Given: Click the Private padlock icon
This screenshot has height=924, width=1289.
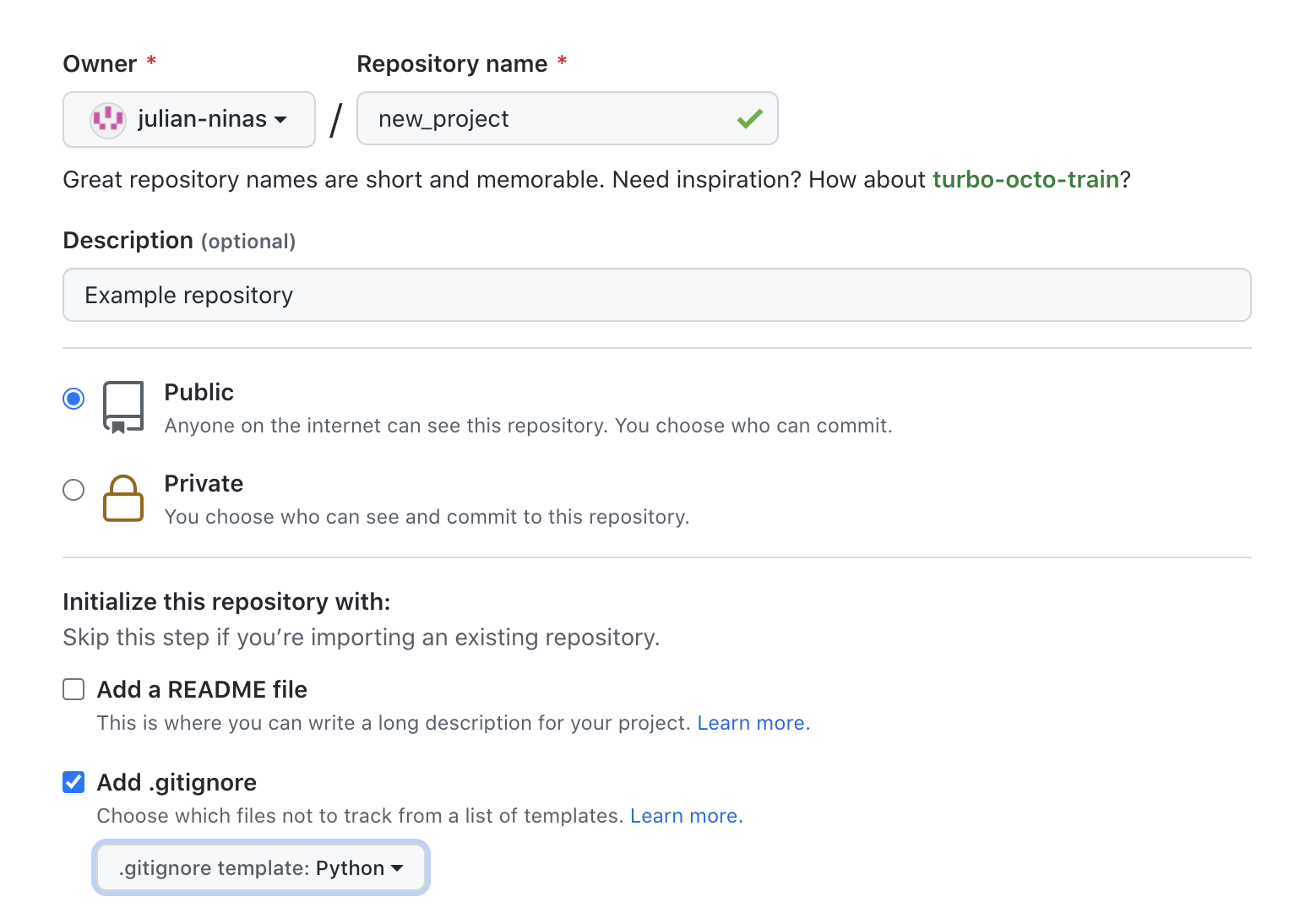Looking at the screenshot, I should point(123,498).
